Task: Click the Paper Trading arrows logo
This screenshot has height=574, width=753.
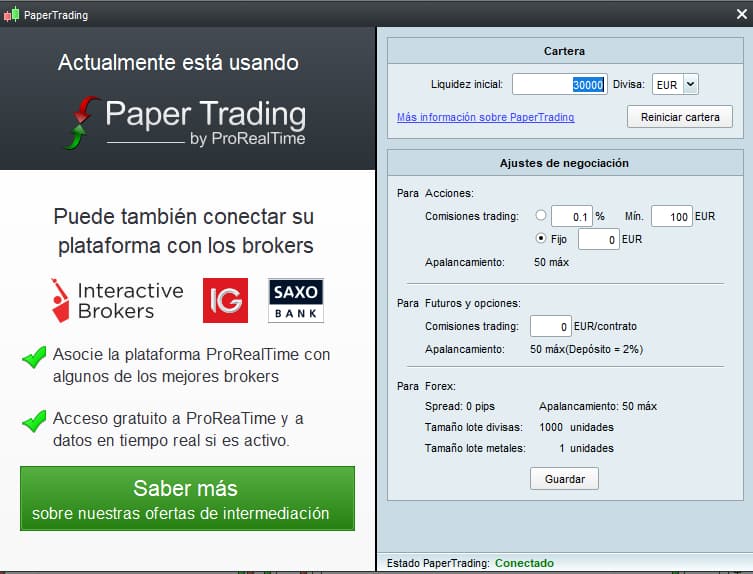Action: (81, 123)
